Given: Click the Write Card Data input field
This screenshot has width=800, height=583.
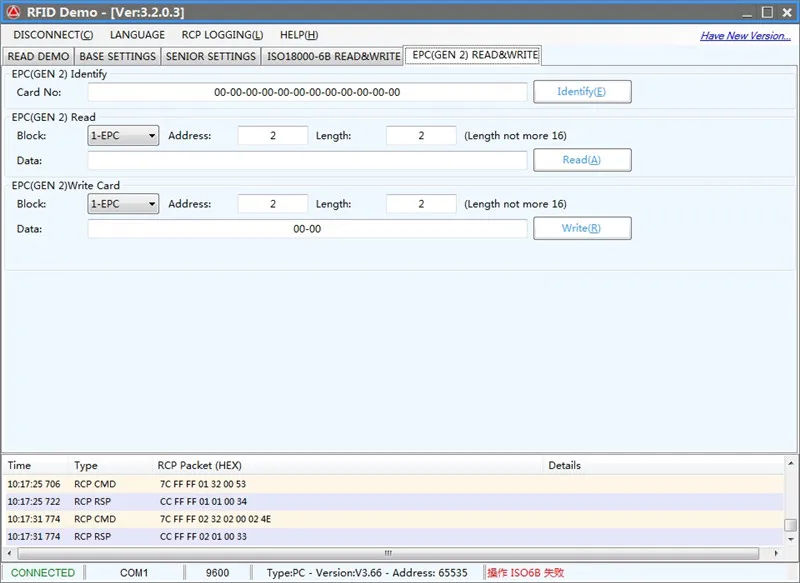Looking at the screenshot, I should click(307, 229).
